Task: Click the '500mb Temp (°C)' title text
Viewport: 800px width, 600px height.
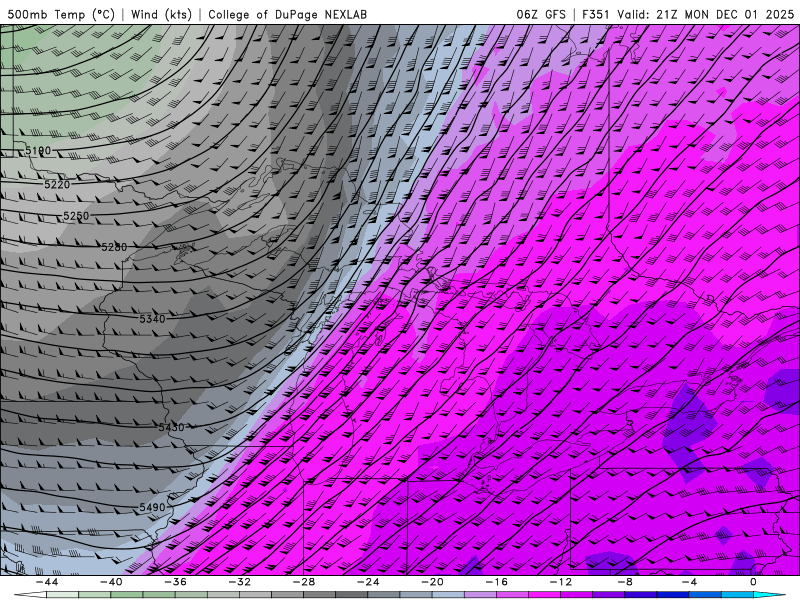Action: pyautogui.click(x=61, y=15)
